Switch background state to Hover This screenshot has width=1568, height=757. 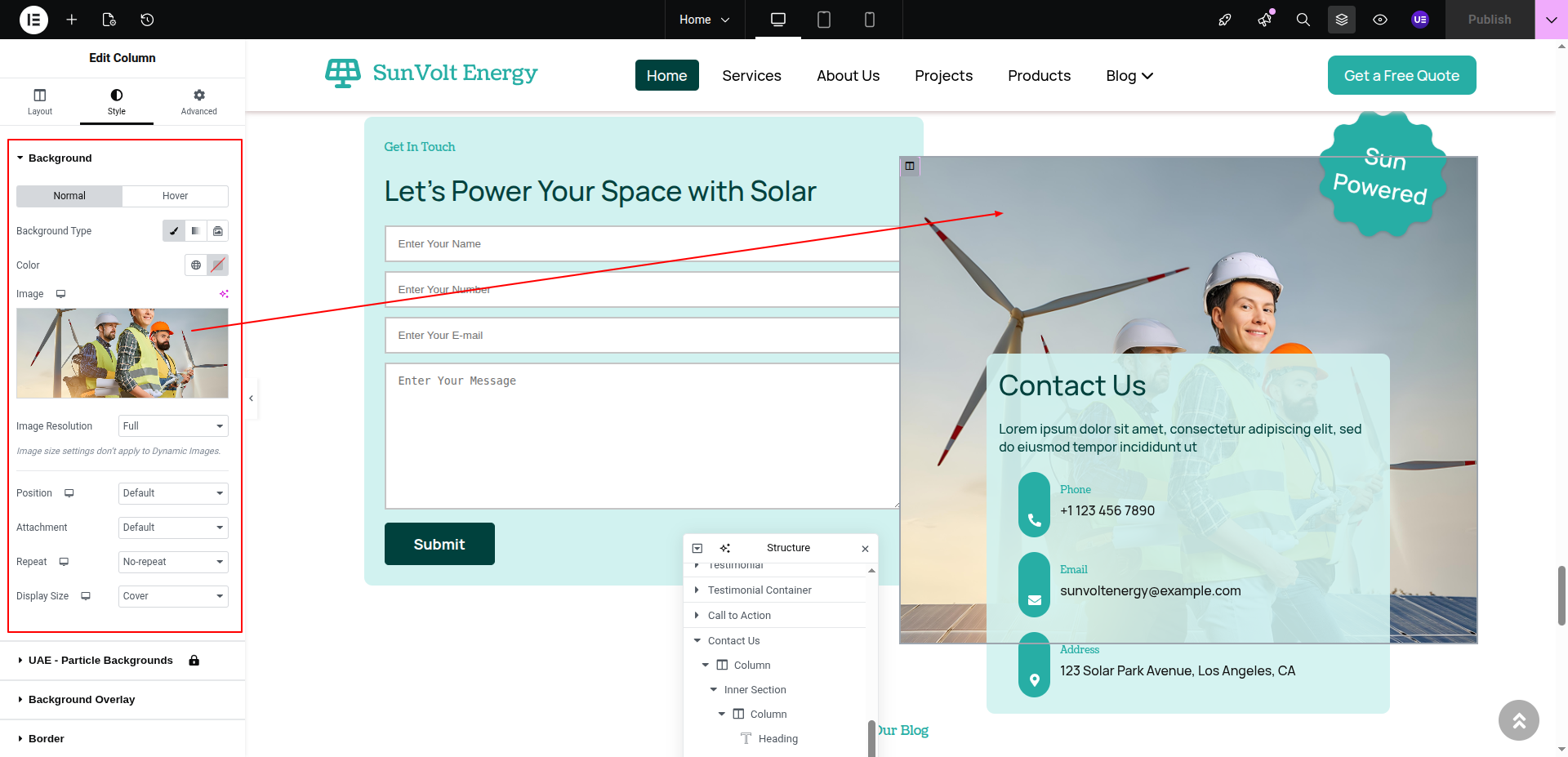175,196
